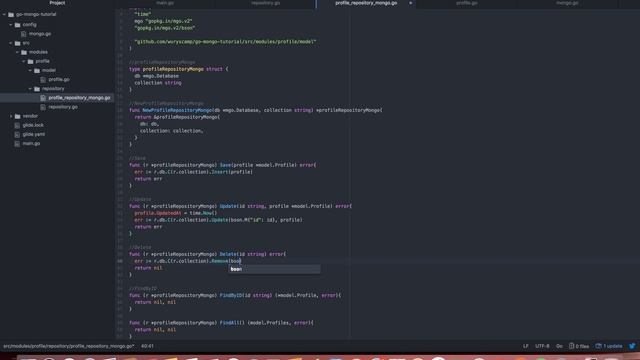Screen dimensions: 640x360
Task: Click the file icon beside profile.go in the tree
Action: (43, 80)
